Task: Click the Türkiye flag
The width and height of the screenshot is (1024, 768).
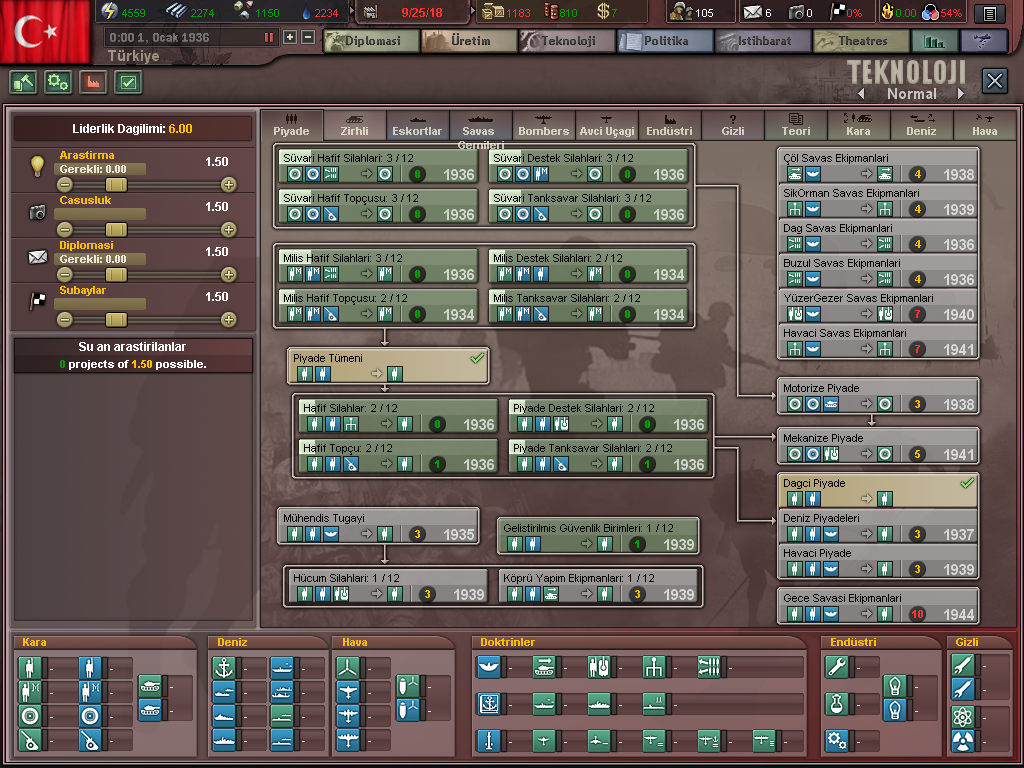Action: coord(46,30)
